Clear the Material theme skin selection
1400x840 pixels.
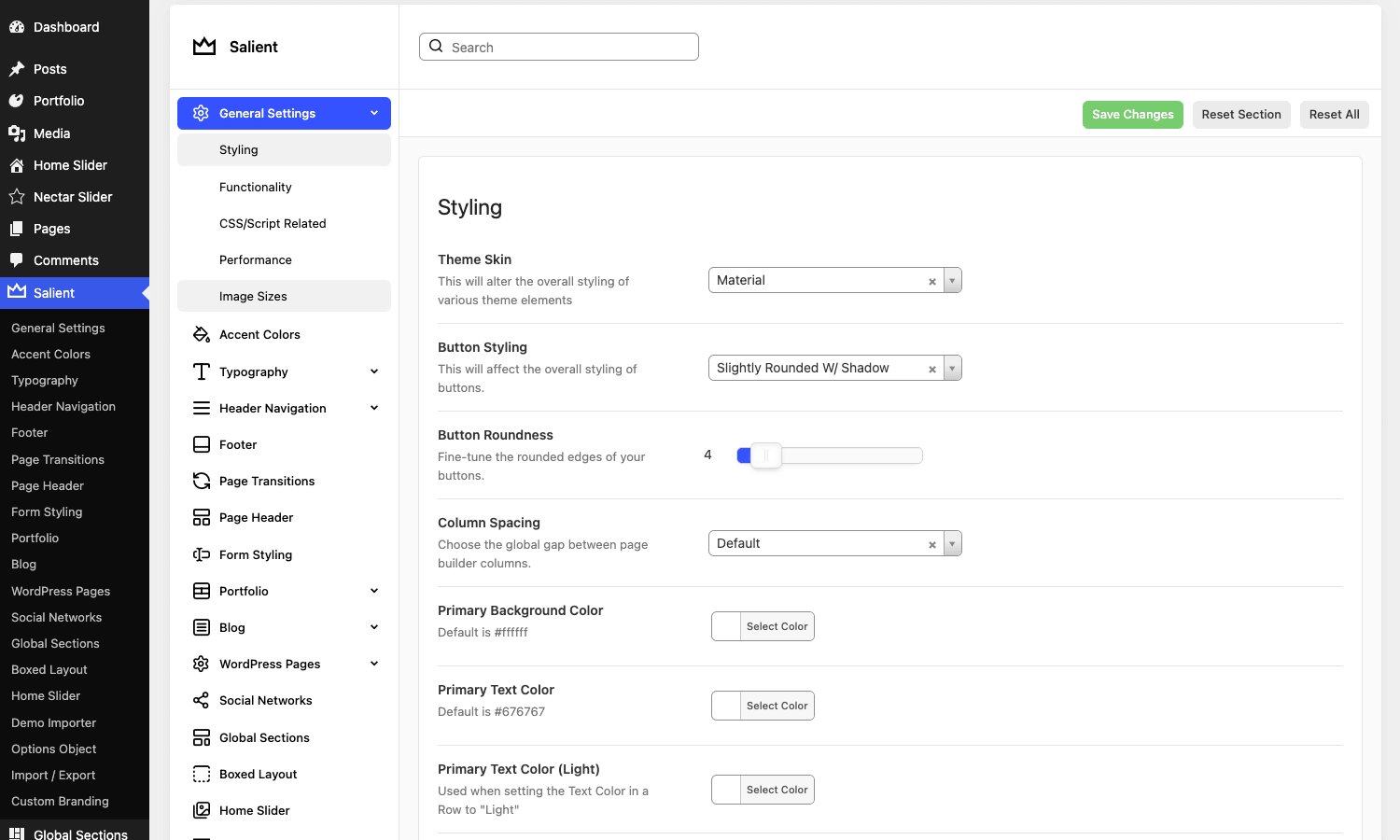coord(931,281)
